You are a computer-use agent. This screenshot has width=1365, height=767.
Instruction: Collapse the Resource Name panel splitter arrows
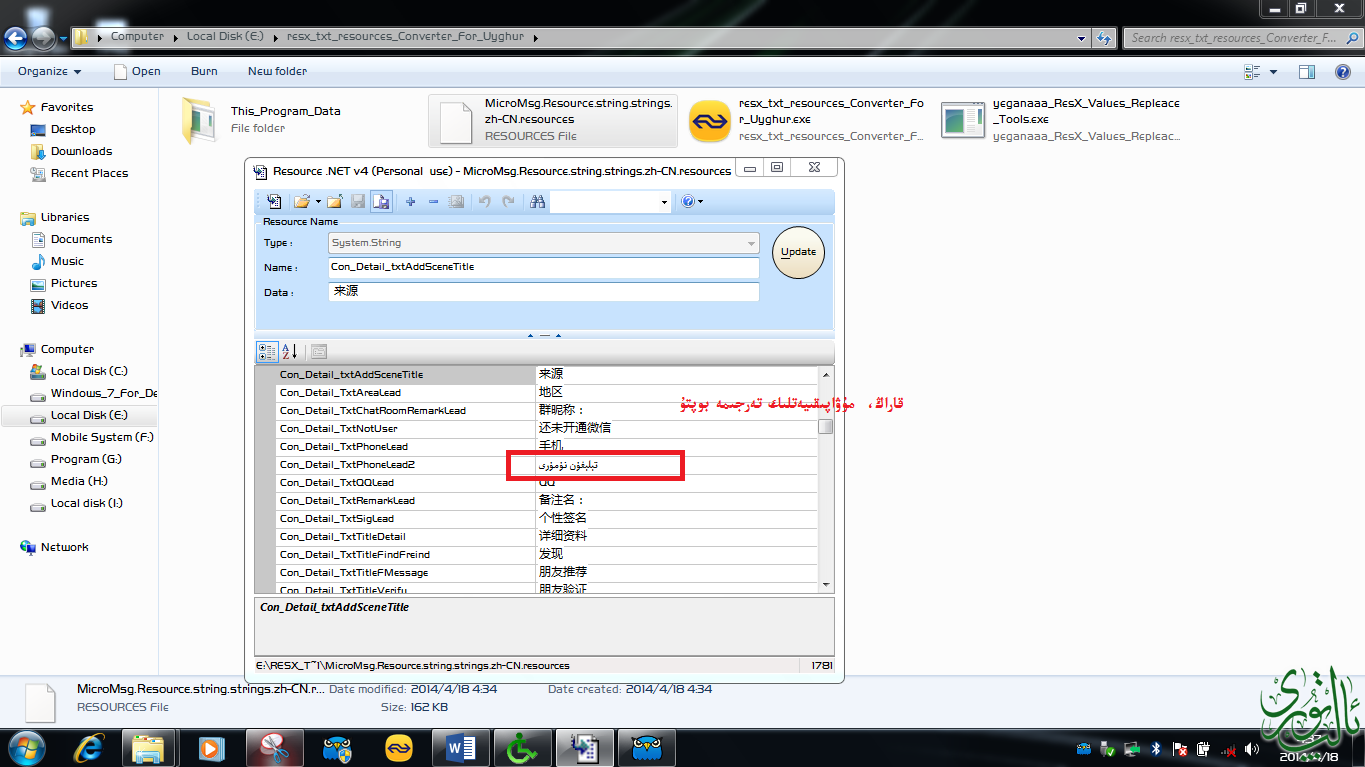(544, 336)
